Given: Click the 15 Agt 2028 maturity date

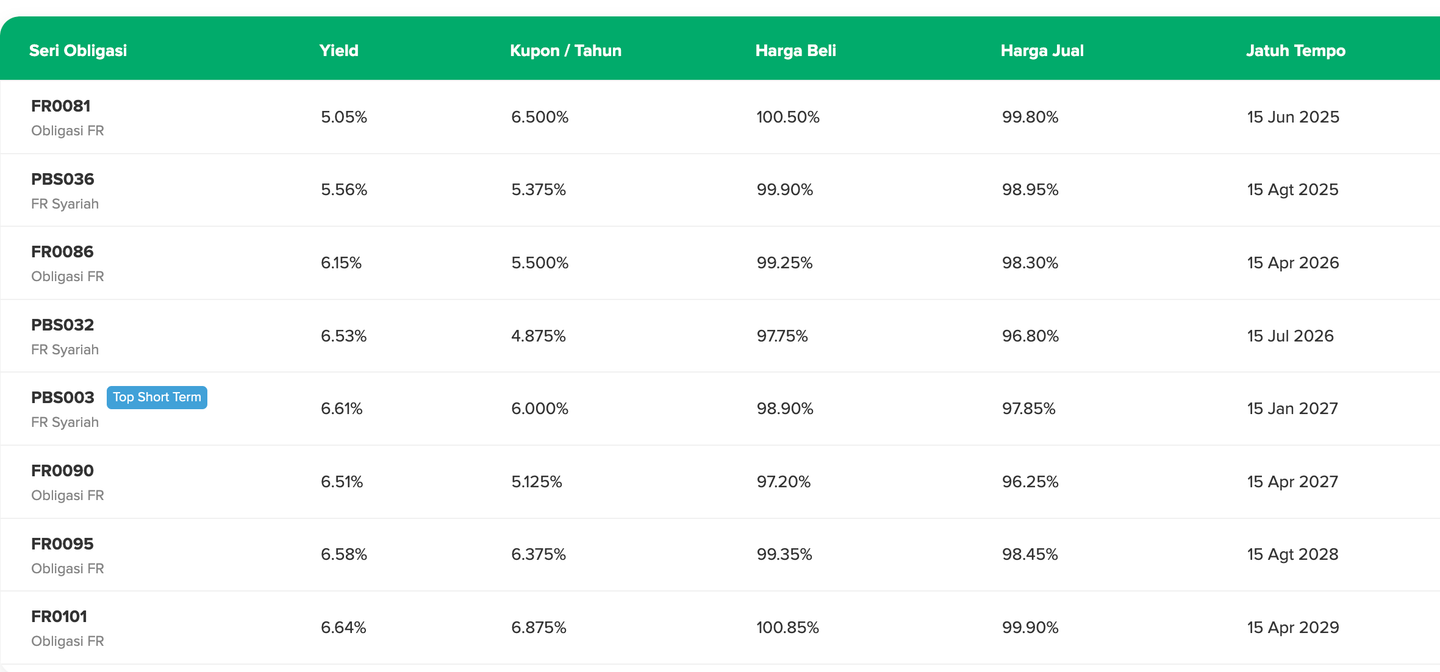Looking at the screenshot, I should pos(1292,554).
